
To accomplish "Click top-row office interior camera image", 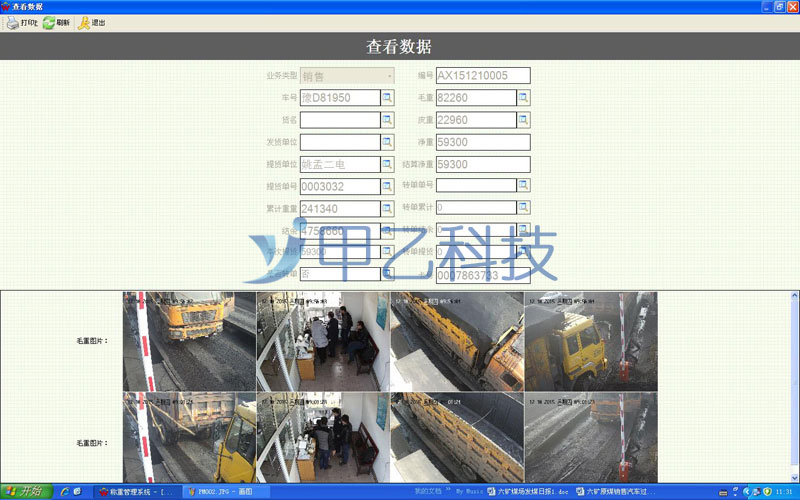I will [323, 340].
